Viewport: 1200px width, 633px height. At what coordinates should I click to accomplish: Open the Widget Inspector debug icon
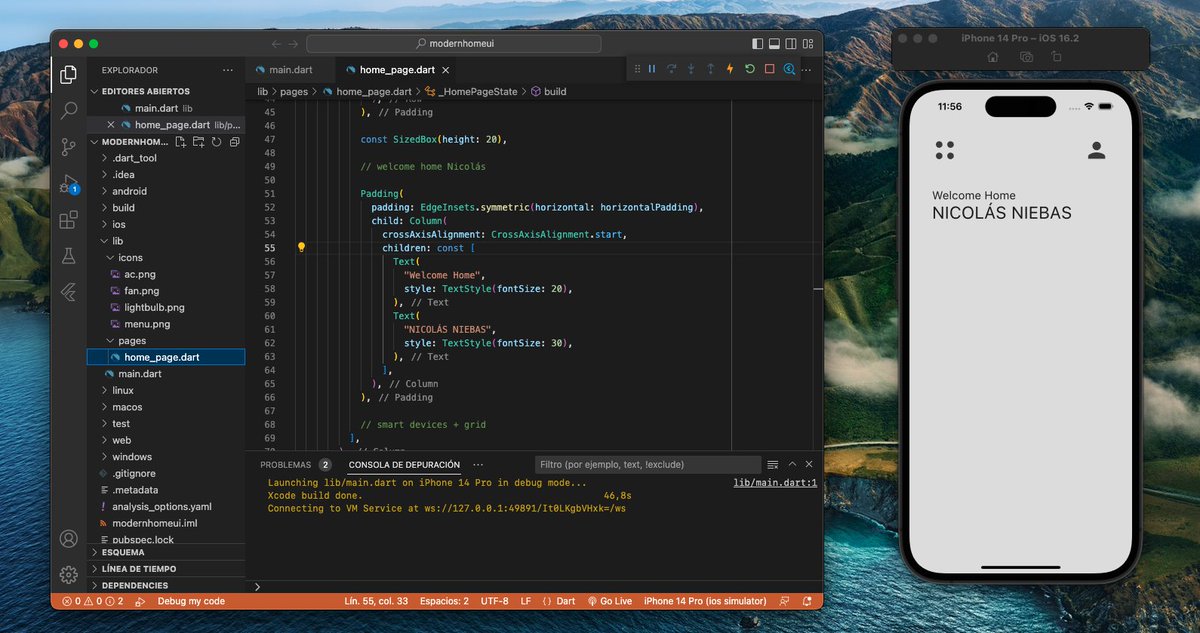[x=789, y=69]
